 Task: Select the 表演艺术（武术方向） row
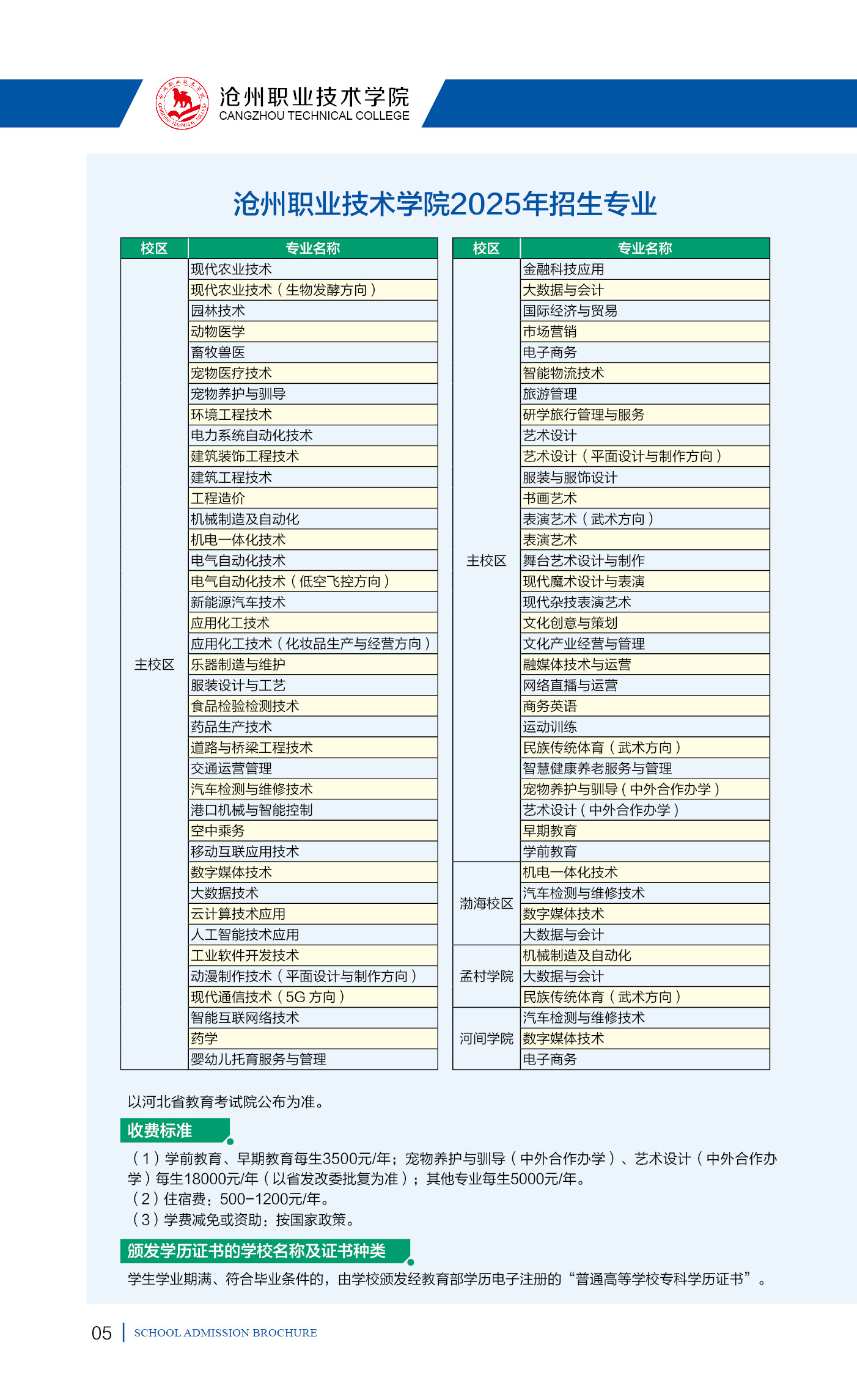[x=645, y=519]
